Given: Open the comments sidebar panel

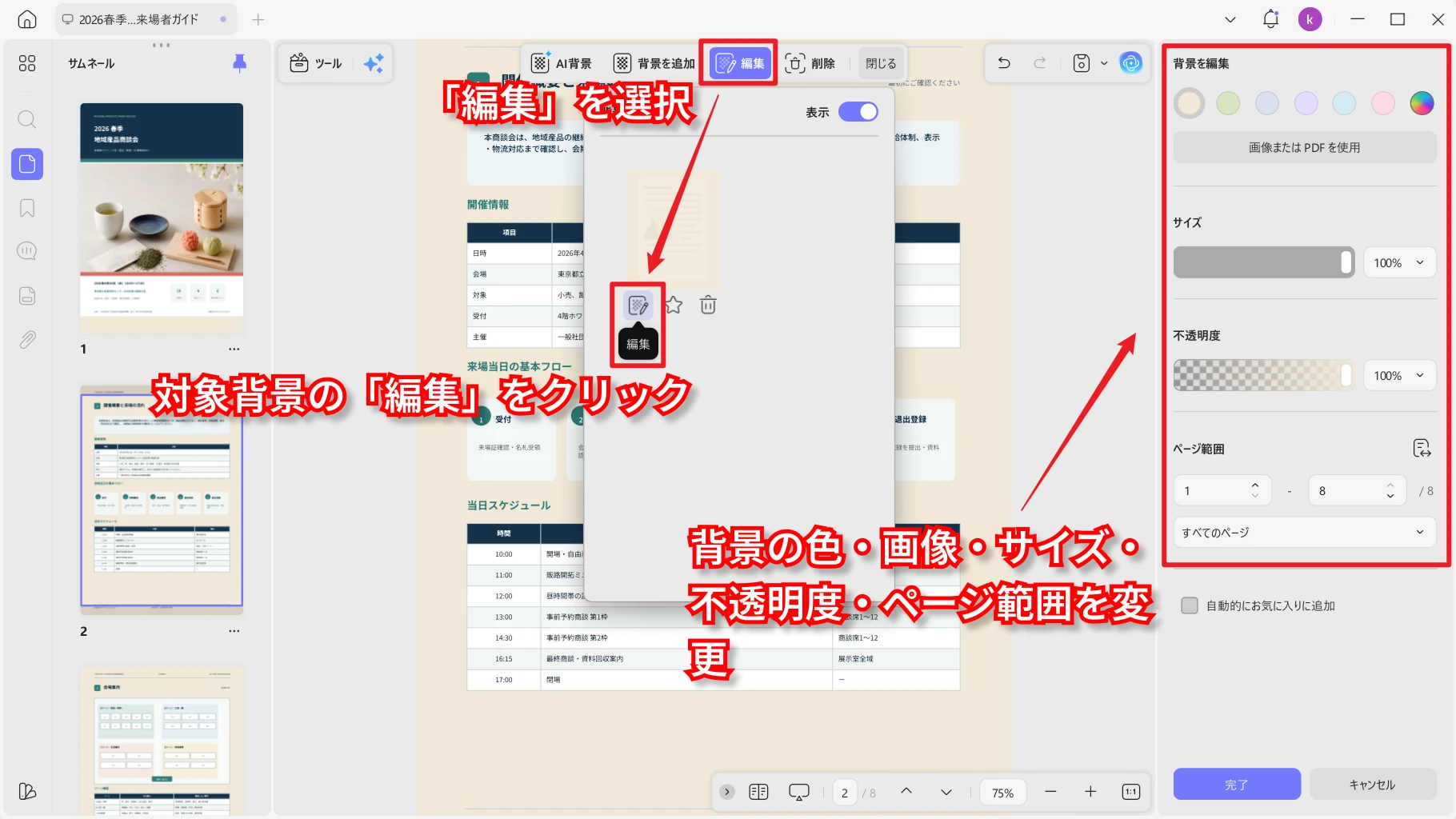Looking at the screenshot, I should point(27,251).
